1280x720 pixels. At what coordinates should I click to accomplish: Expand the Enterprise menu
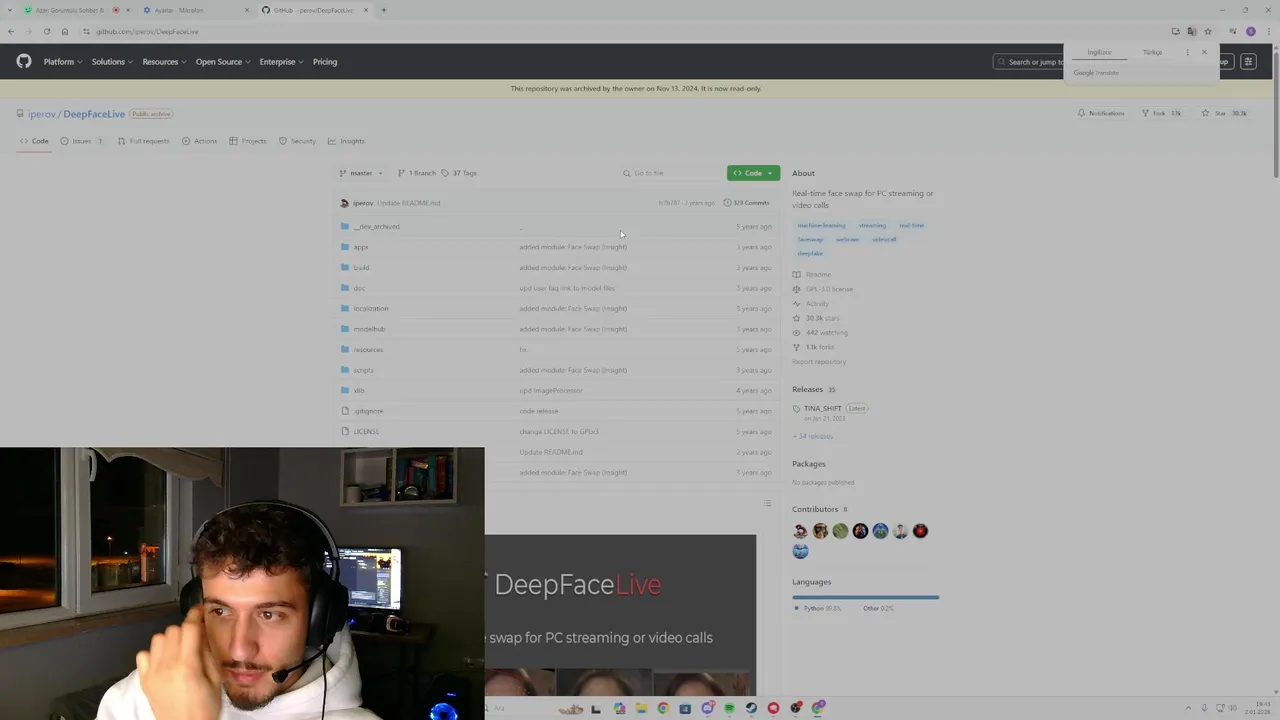tap(281, 62)
